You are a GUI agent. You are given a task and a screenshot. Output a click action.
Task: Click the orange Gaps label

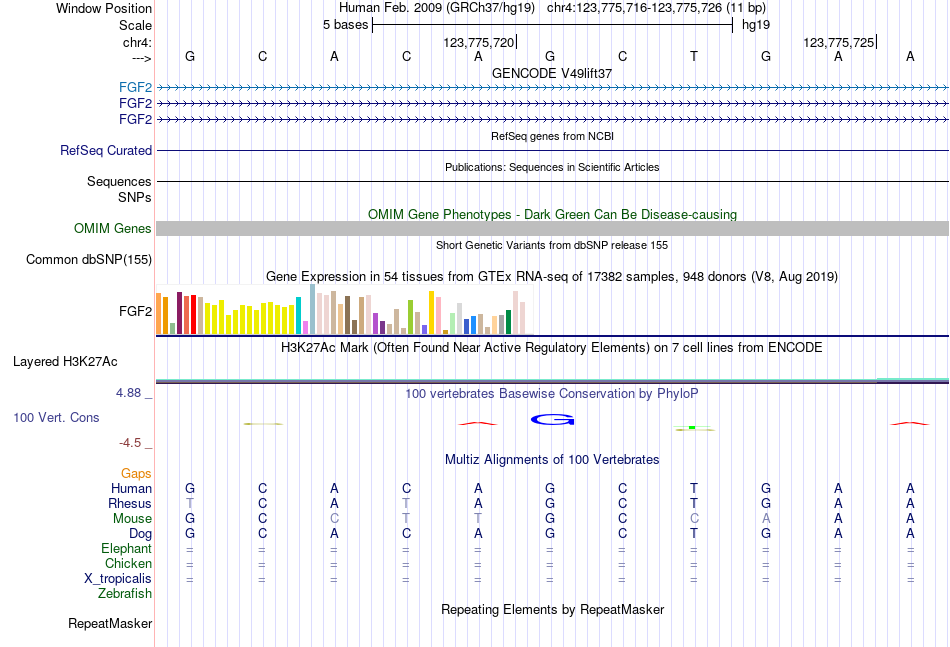(136, 474)
